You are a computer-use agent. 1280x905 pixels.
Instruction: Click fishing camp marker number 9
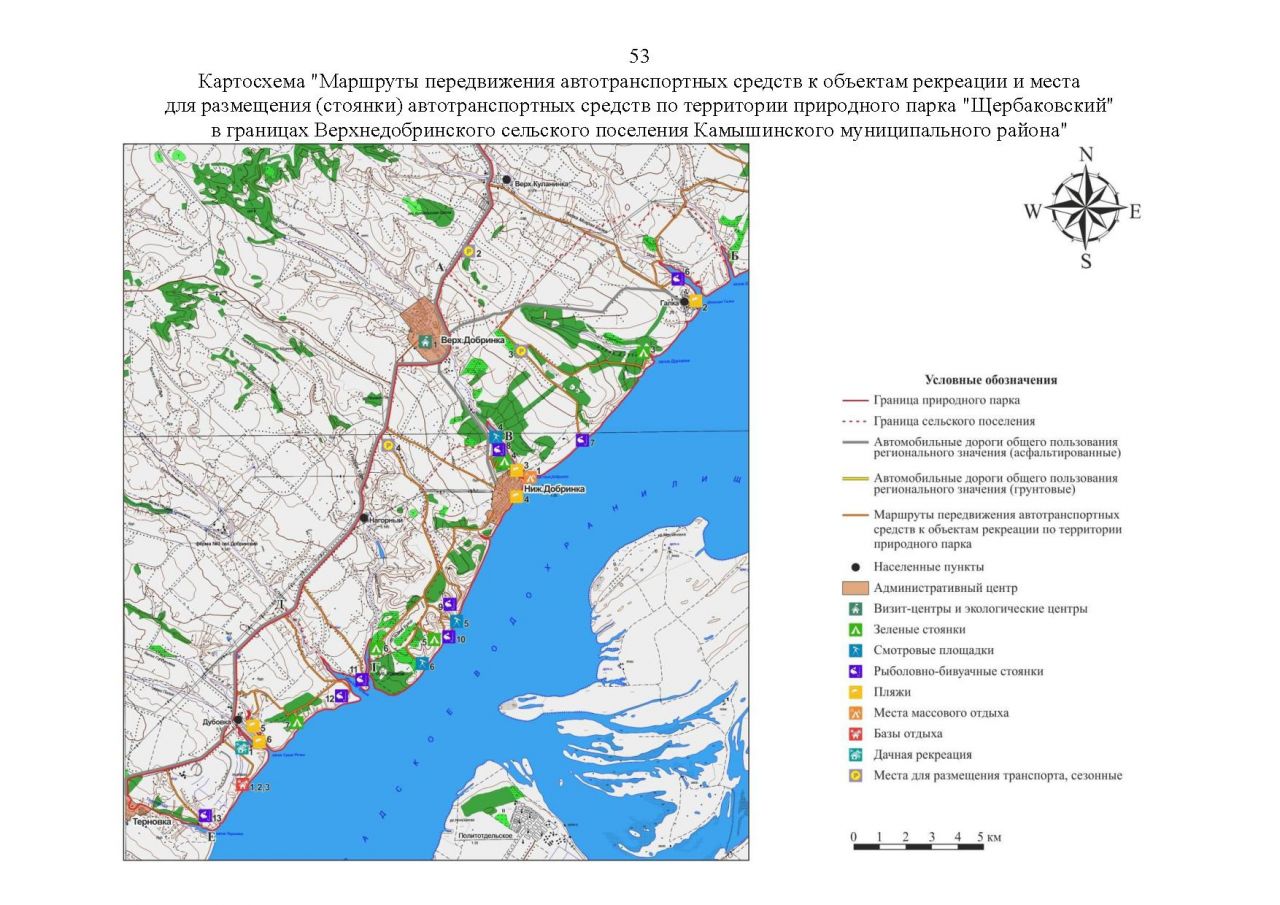[x=450, y=604]
